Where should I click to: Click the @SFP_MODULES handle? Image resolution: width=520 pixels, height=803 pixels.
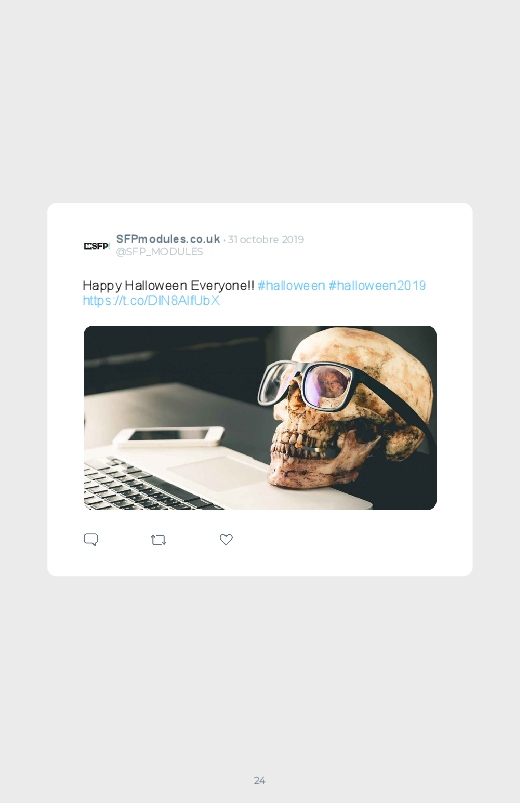click(x=159, y=251)
